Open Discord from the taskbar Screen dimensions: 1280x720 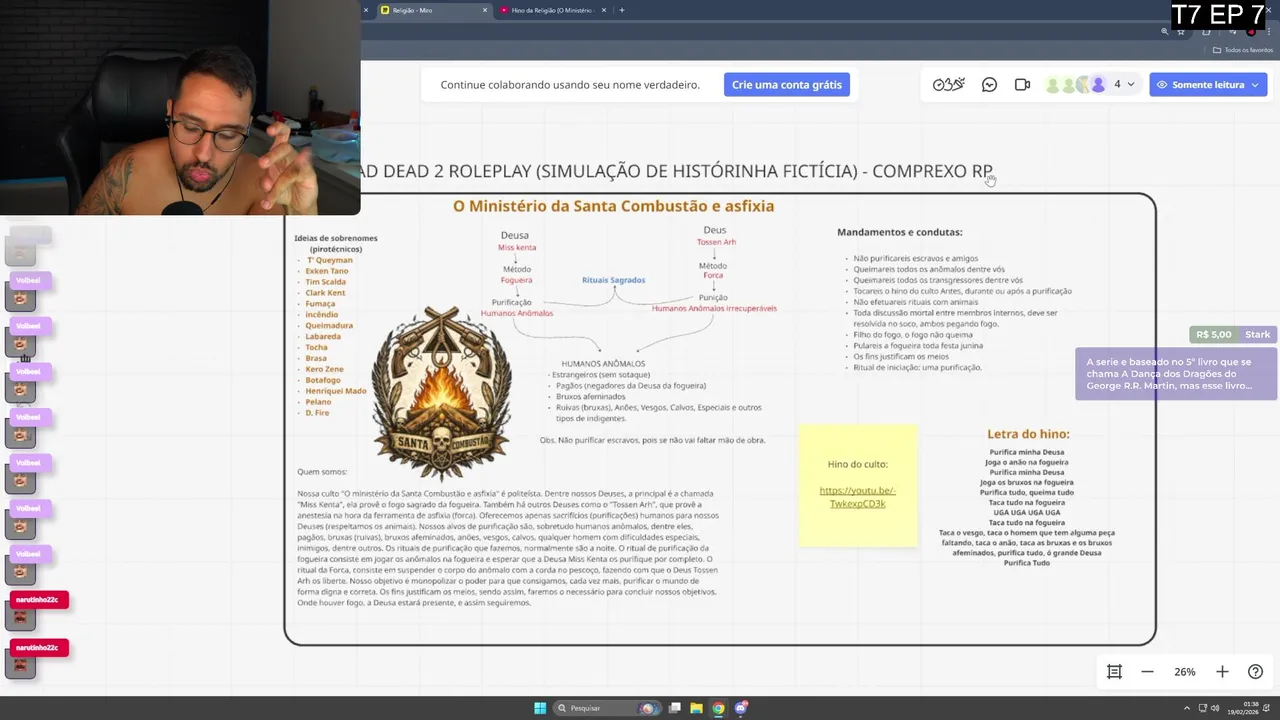(740, 708)
